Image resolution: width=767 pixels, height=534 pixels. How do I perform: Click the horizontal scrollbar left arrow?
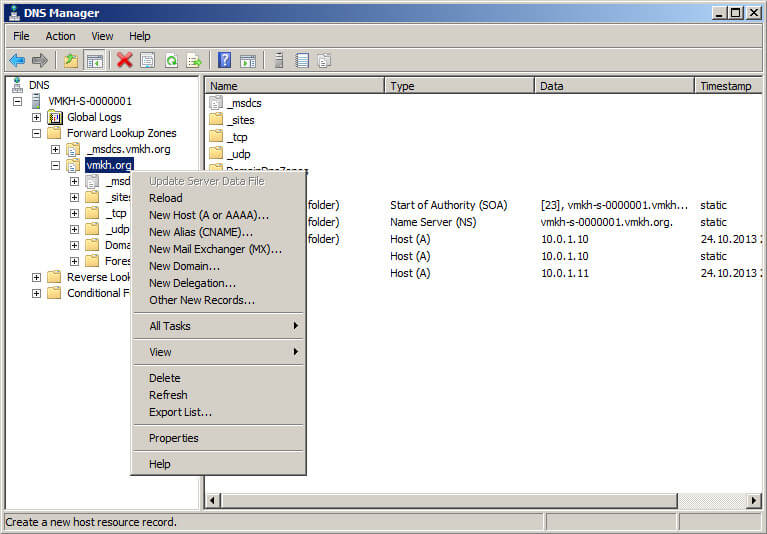click(x=213, y=500)
